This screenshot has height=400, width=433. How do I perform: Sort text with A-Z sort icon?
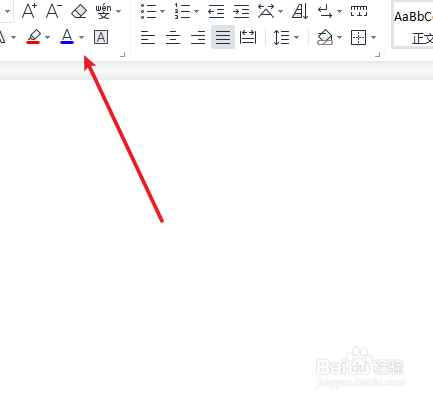click(300, 11)
